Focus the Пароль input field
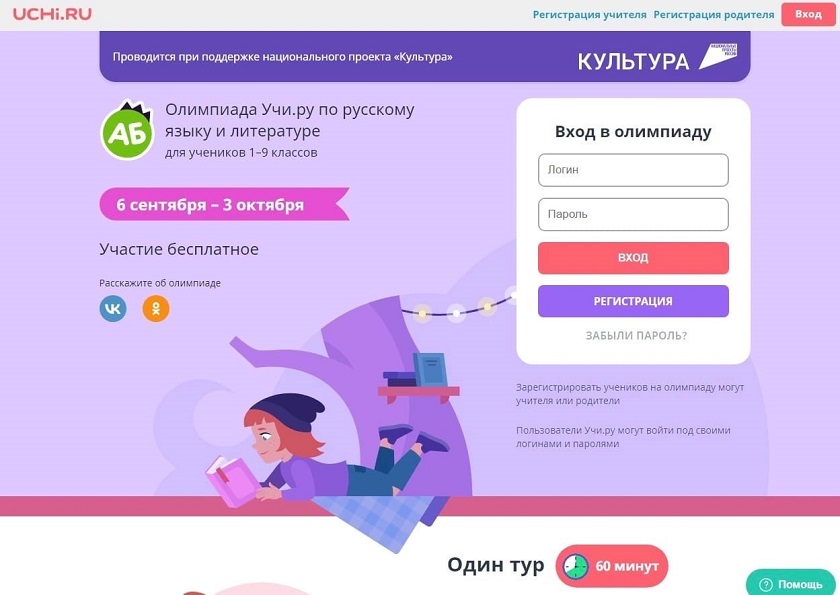Image resolution: width=840 pixels, height=595 pixels. coord(633,214)
